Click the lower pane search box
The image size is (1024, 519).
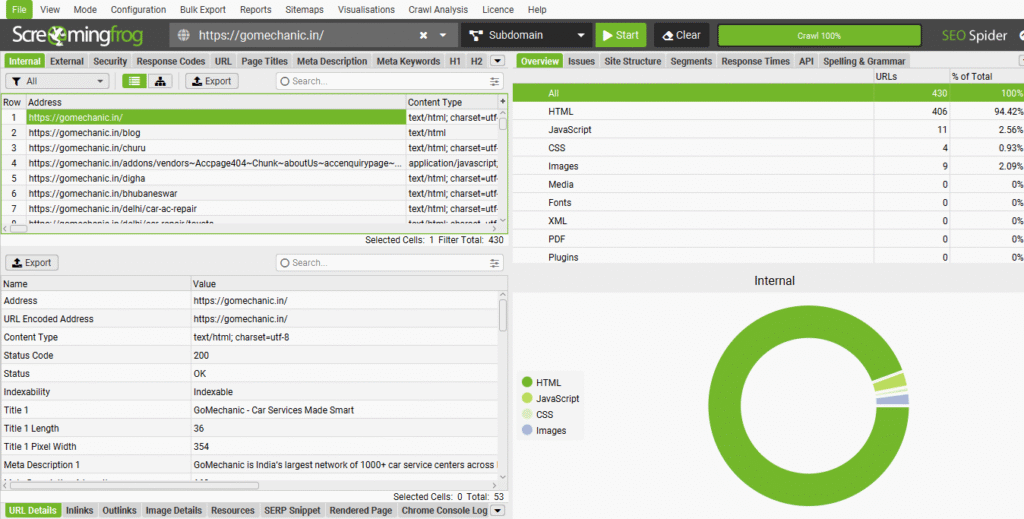(383, 262)
